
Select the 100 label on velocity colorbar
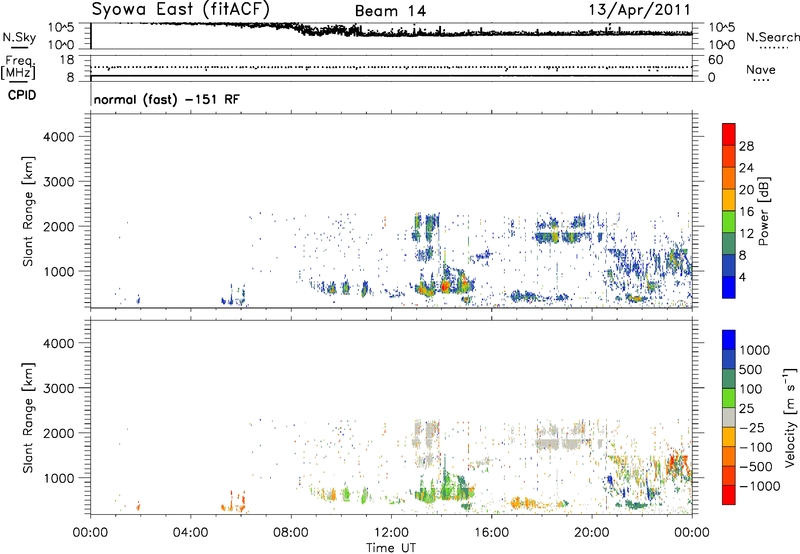point(751,389)
